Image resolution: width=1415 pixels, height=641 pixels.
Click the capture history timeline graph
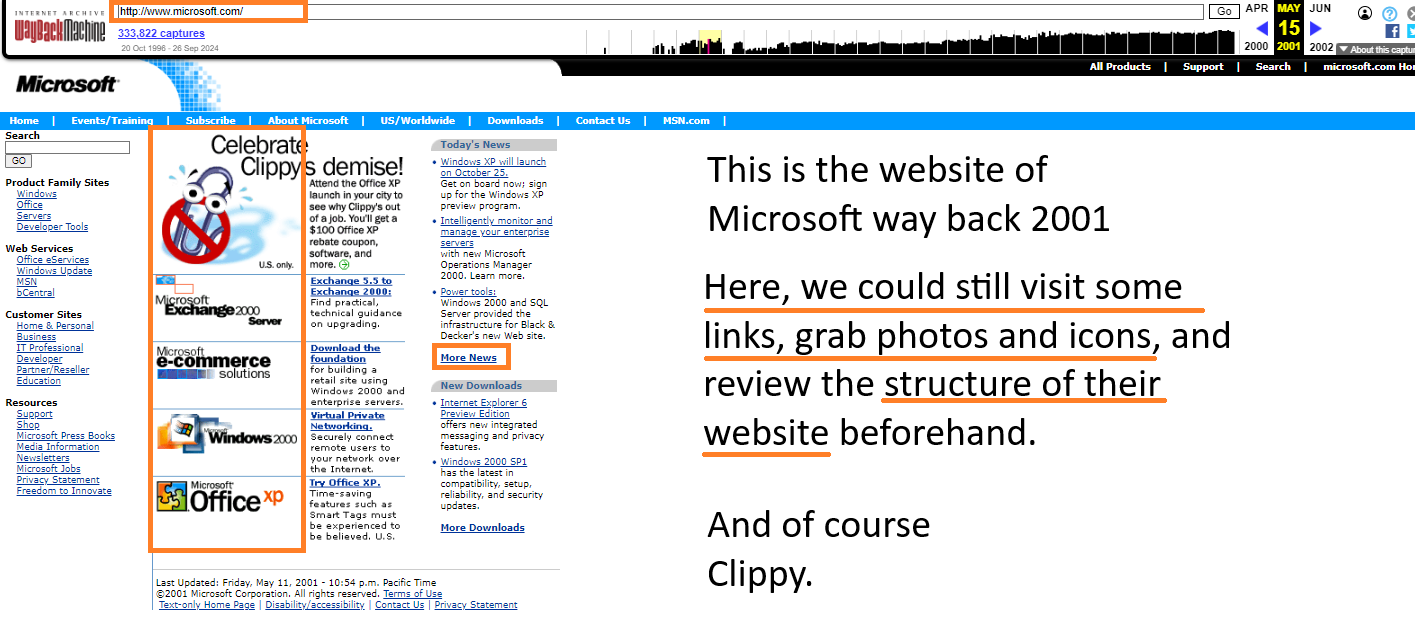(912, 41)
